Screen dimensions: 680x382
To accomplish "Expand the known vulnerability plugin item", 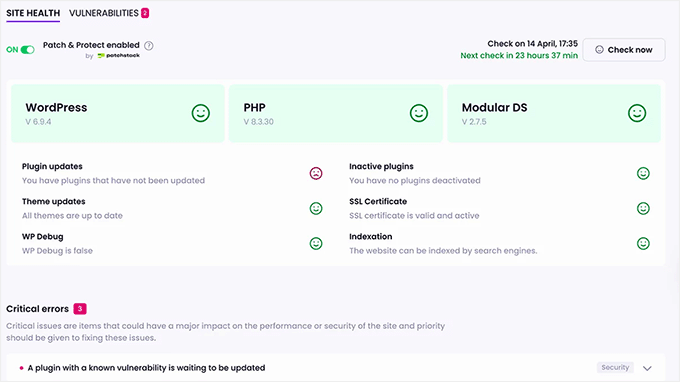I will pos(336,368).
